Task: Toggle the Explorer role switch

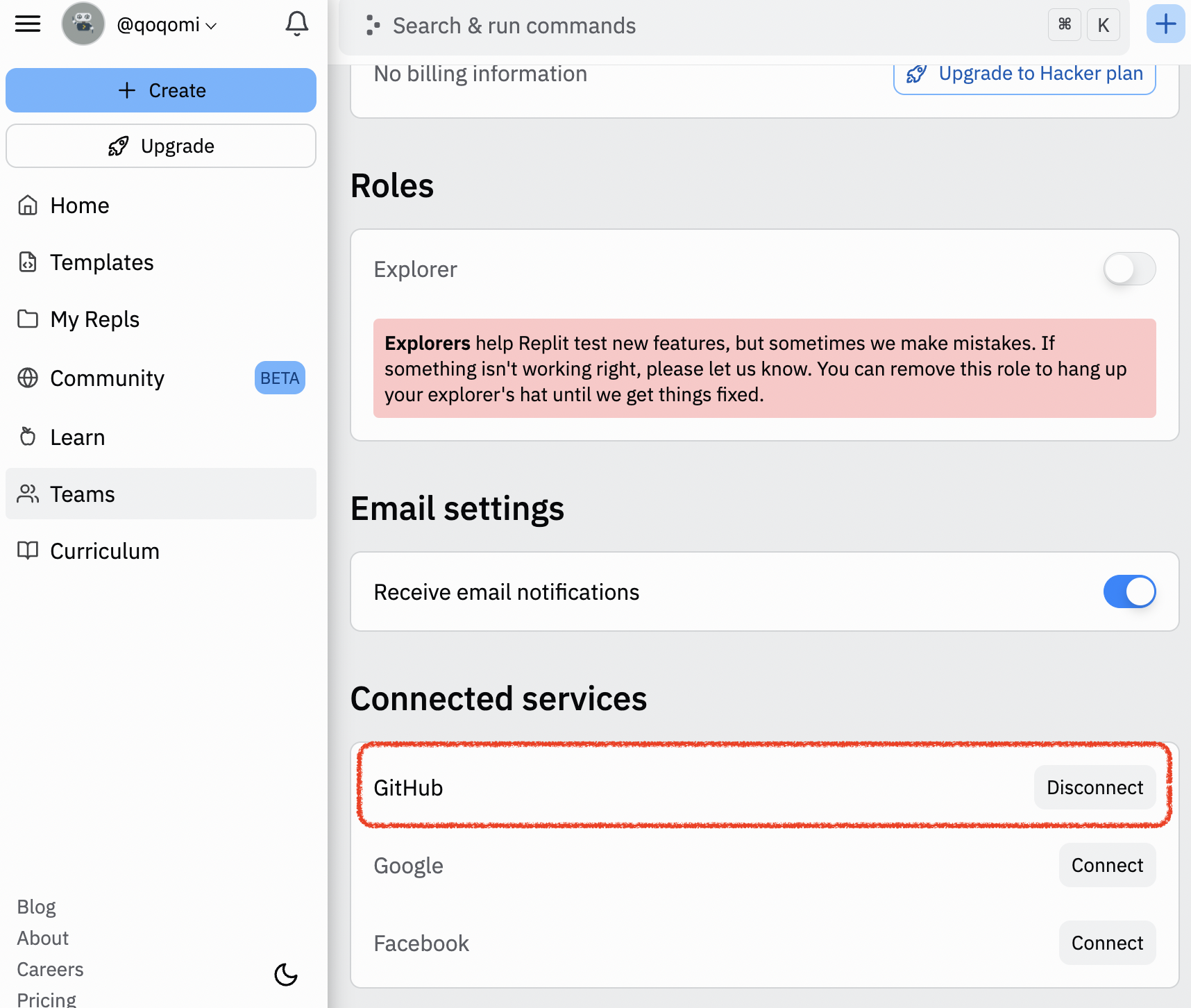Action: point(1130,269)
